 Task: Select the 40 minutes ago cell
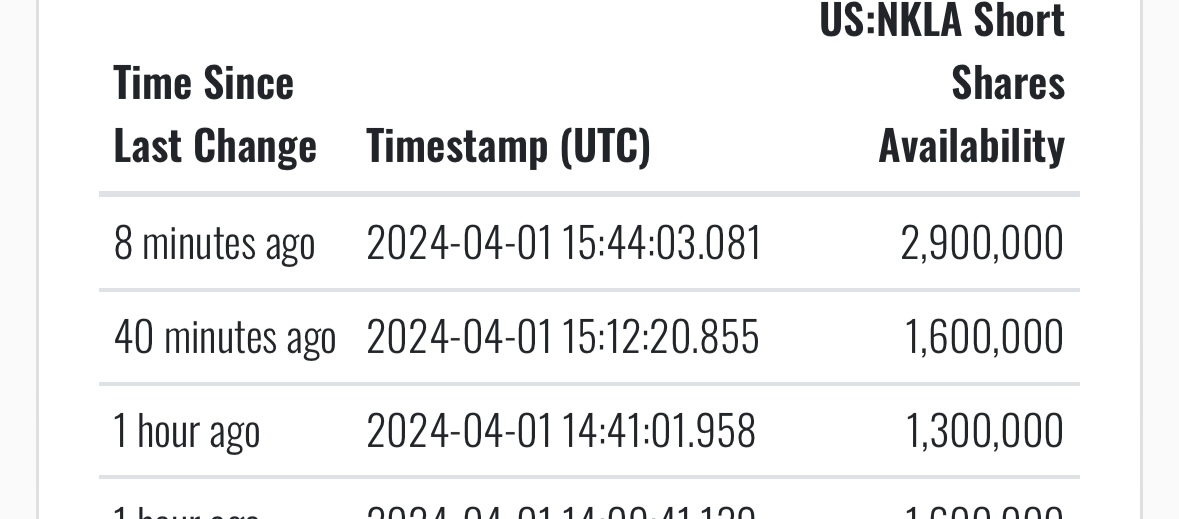(225, 337)
